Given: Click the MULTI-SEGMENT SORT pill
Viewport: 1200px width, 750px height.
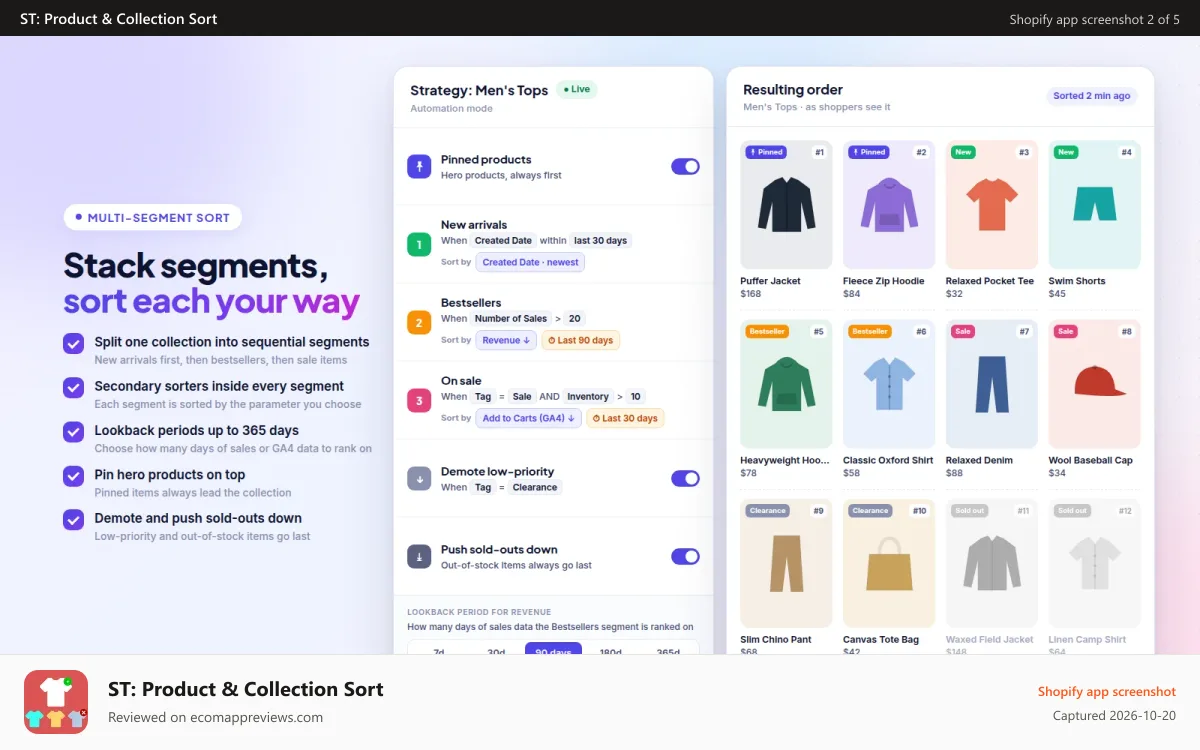Looking at the screenshot, I should [x=153, y=217].
